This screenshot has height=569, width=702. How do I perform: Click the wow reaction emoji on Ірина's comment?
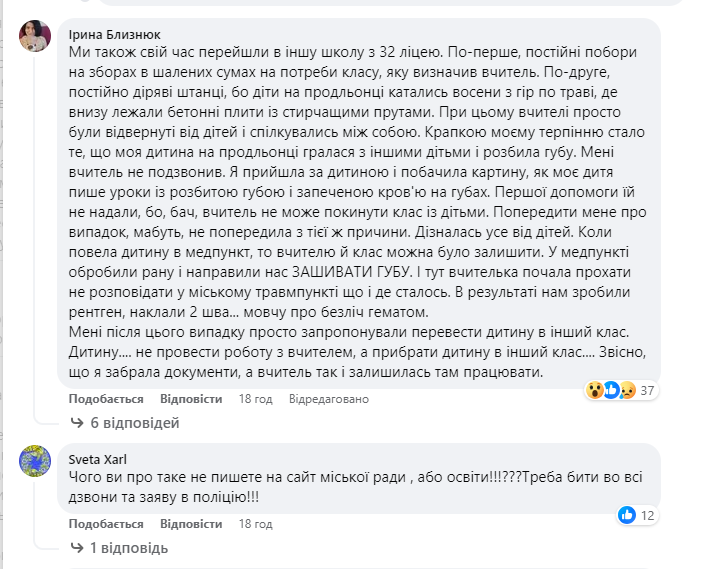(594, 390)
